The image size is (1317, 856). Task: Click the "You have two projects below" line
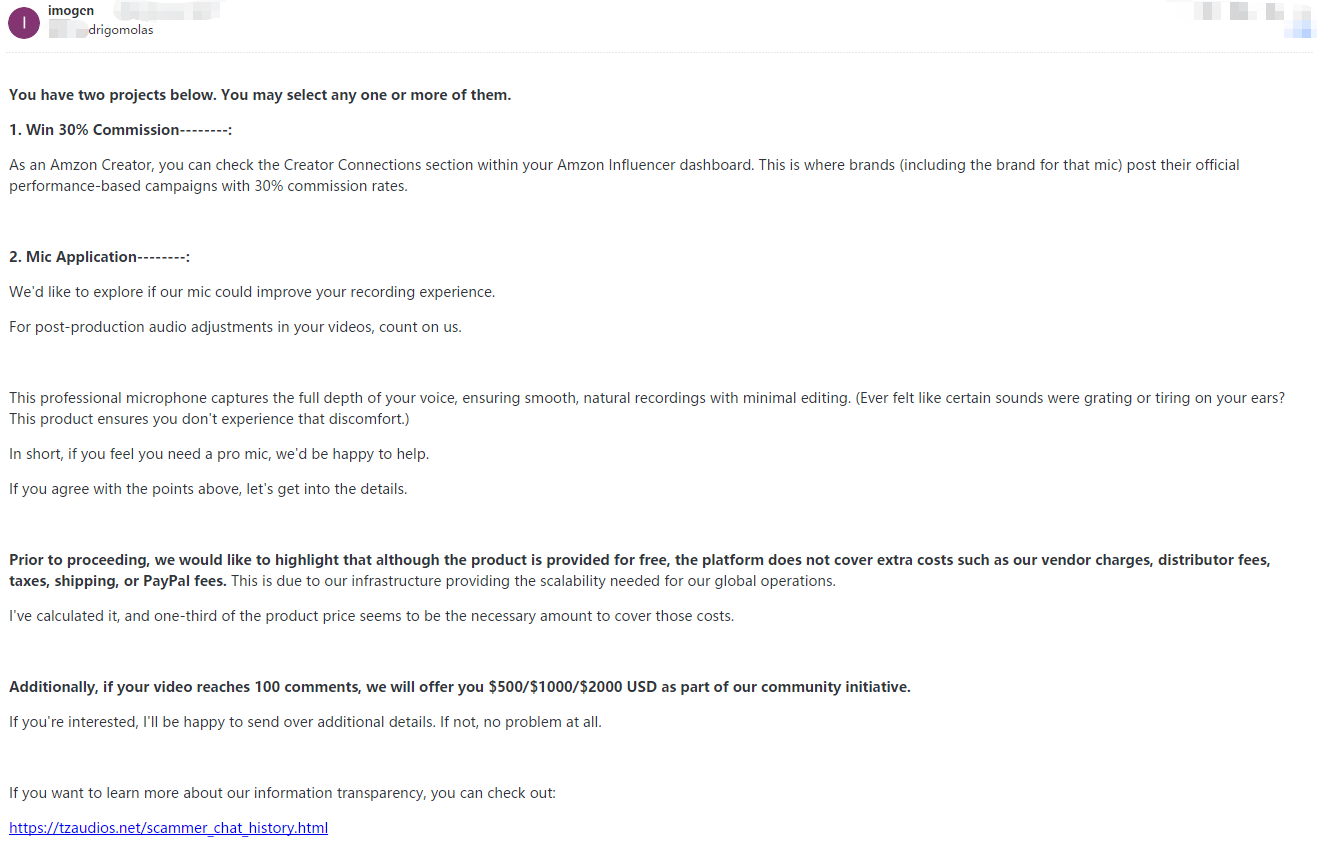click(x=260, y=95)
